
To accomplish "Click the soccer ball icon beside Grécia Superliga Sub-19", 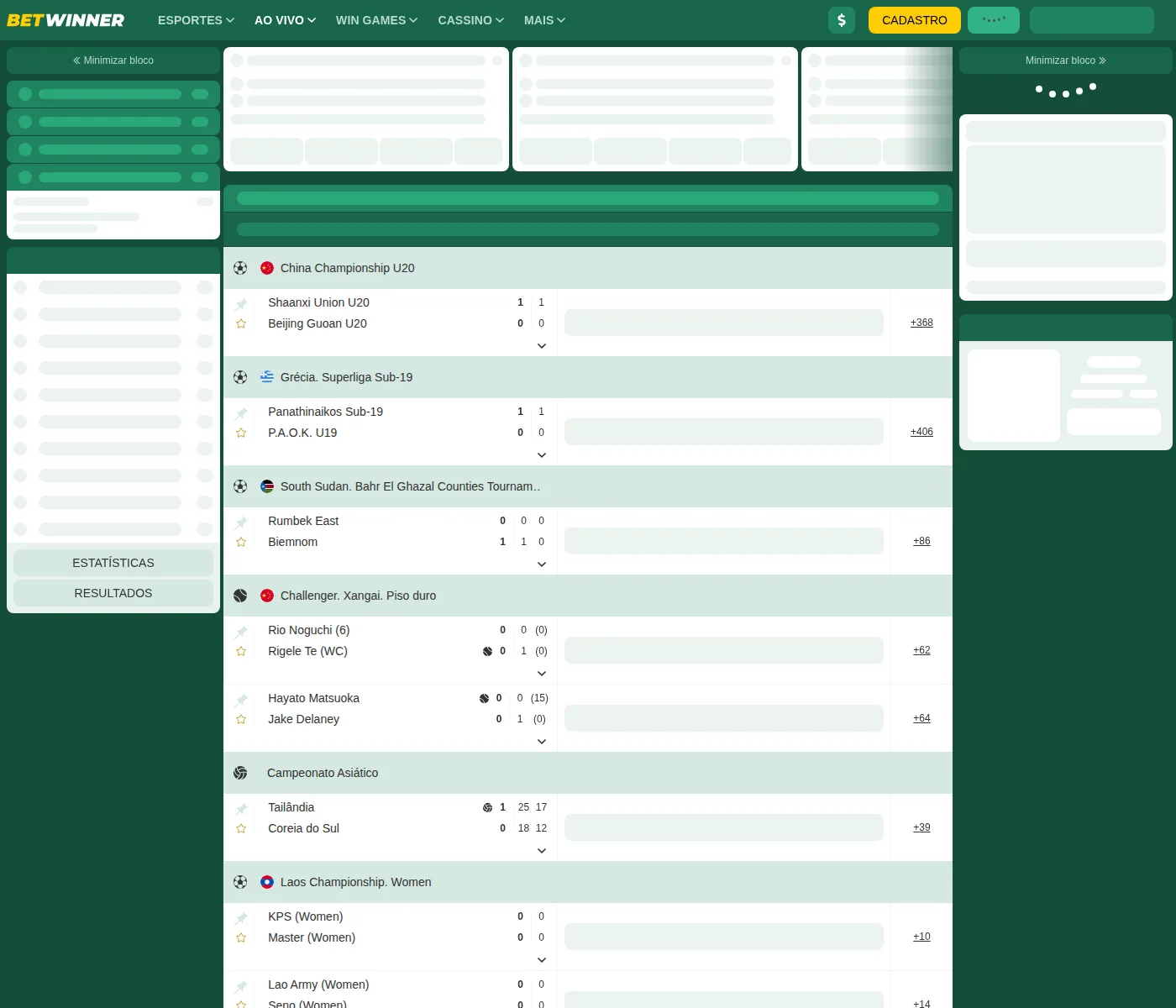I will pos(240,377).
